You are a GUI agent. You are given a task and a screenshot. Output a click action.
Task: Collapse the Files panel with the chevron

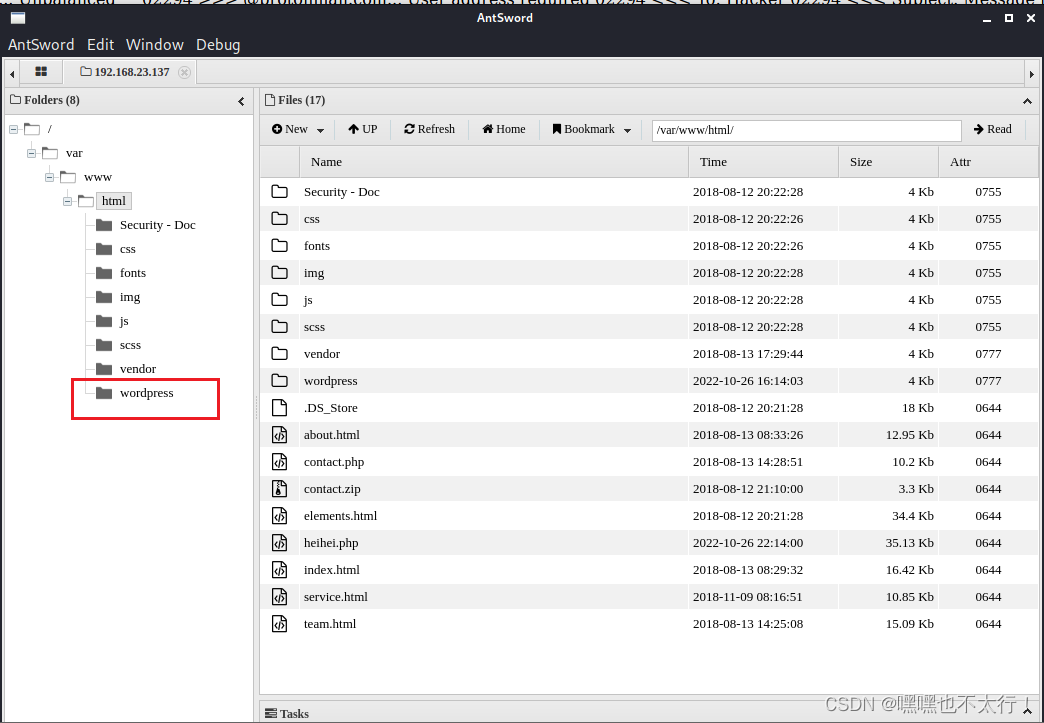(x=1027, y=101)
